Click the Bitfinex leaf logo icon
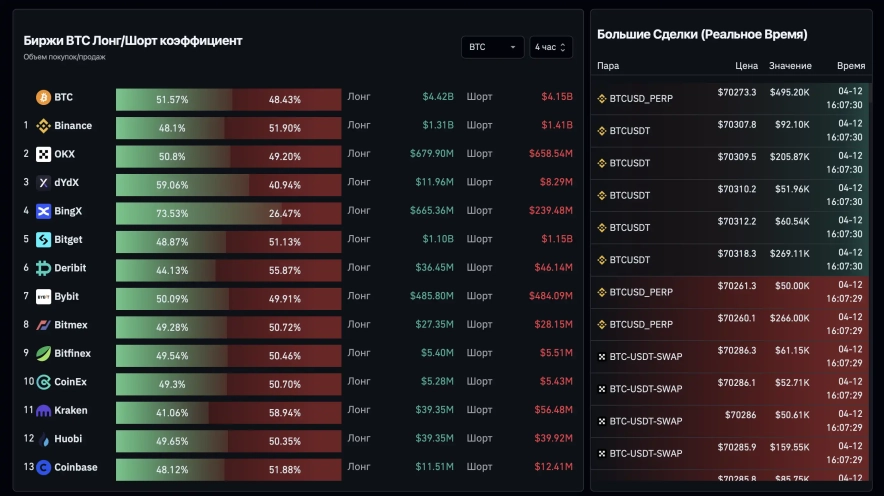The height and width of the screenshot is (496, 884). point(43,353)
